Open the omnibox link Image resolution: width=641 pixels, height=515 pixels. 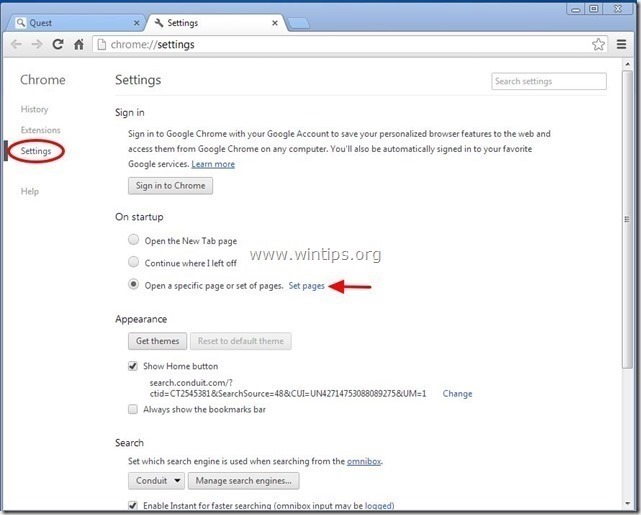click(x=364, y=461)
